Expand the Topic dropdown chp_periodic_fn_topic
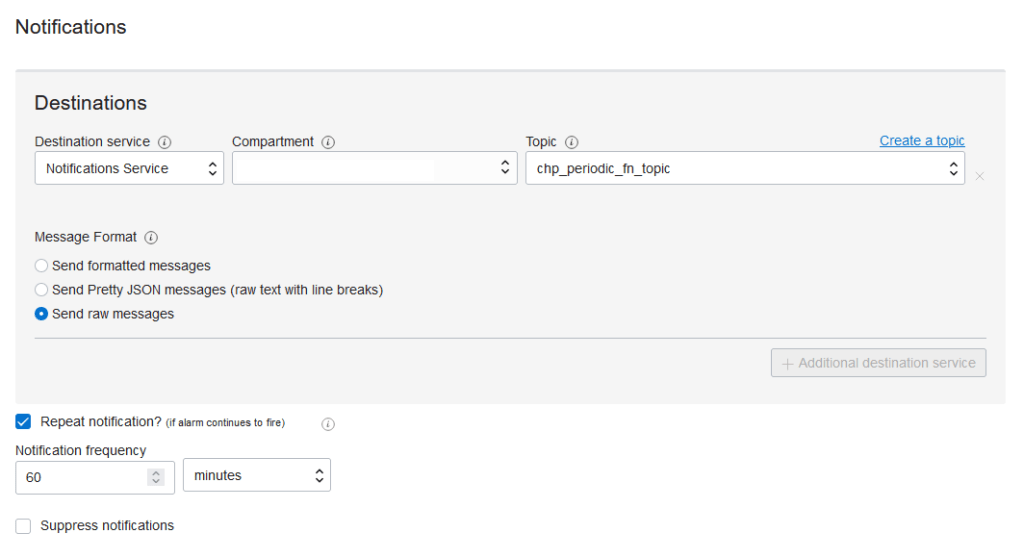This screenshot has height=559, width=1024. pos(744,169)
